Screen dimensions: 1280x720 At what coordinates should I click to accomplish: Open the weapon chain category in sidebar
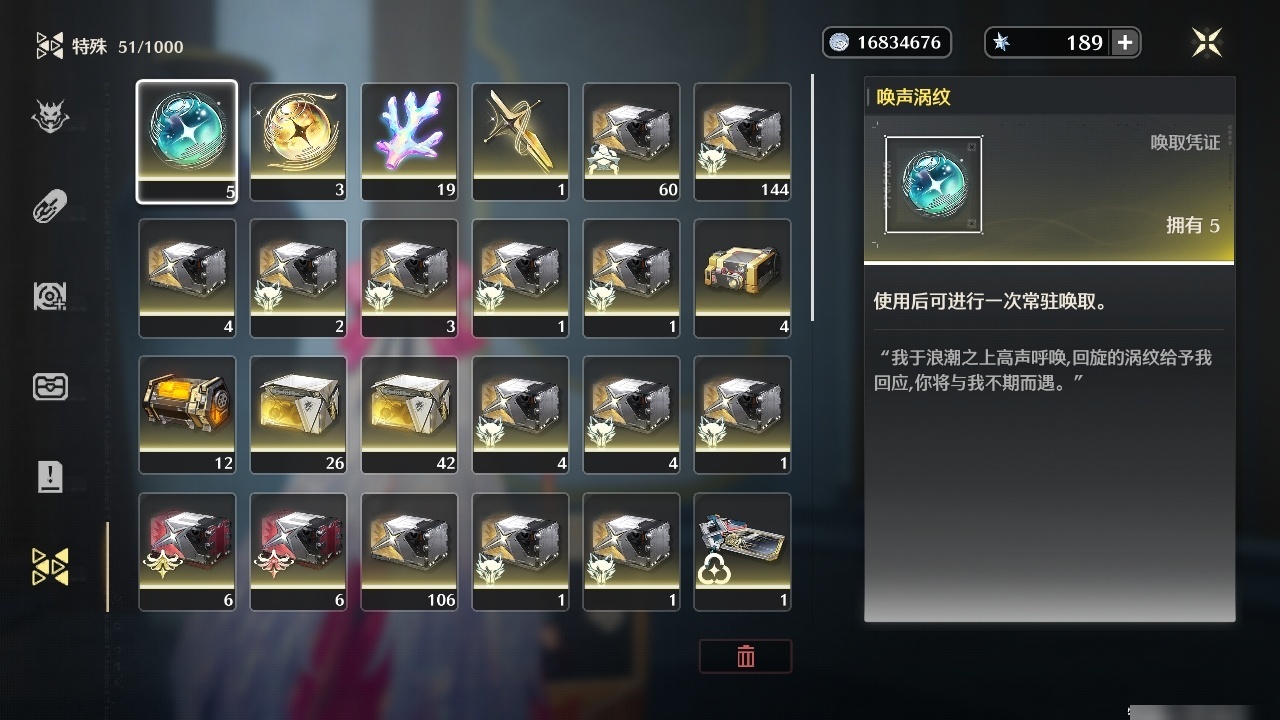coord(50,208)
